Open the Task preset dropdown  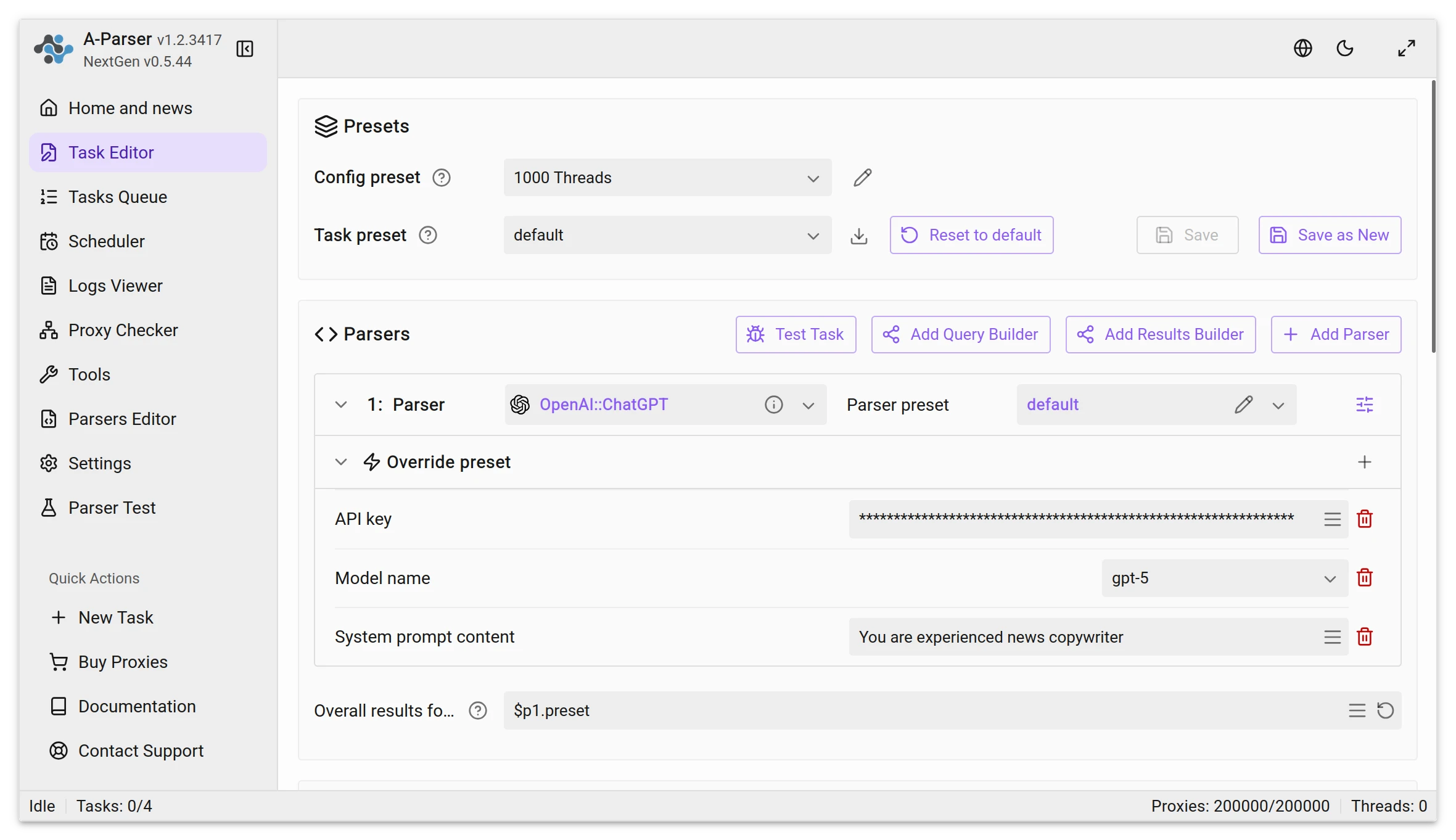coord(667,235)
